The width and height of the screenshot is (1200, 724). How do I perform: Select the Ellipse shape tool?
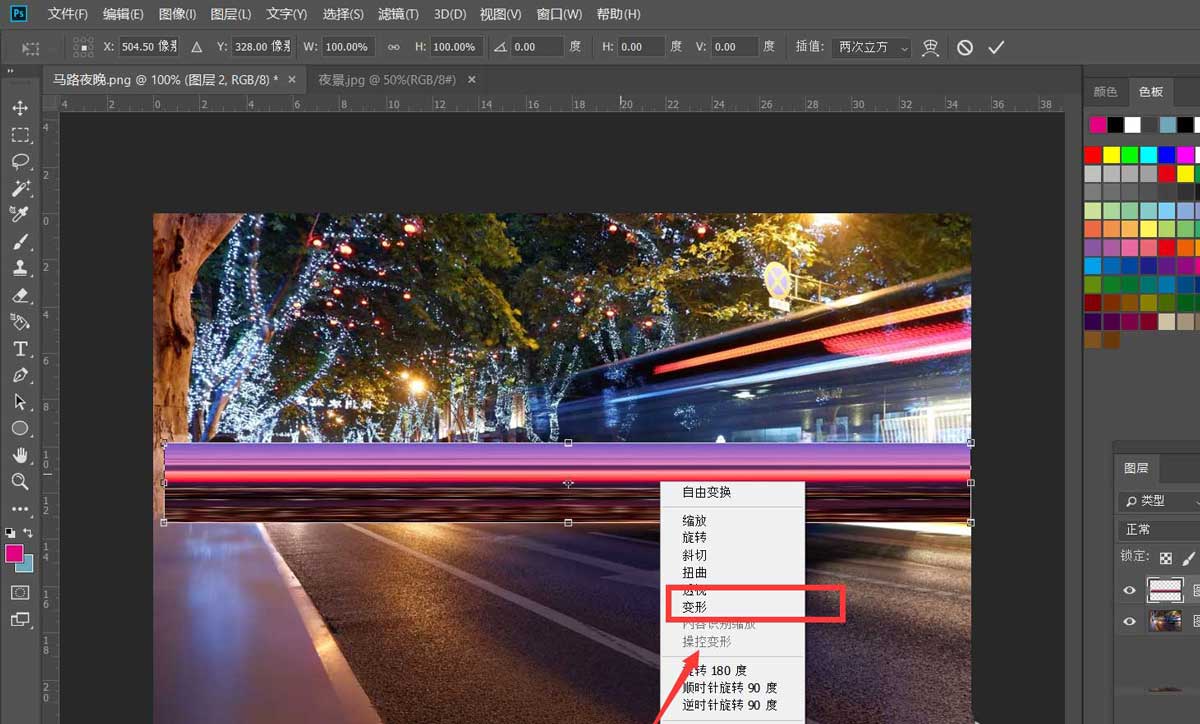(x=20, y=428)
